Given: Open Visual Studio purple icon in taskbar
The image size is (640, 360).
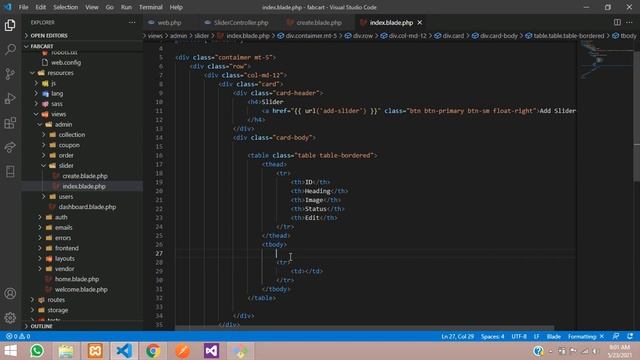Looking at the screenshot, I should [x=211, y=351].
